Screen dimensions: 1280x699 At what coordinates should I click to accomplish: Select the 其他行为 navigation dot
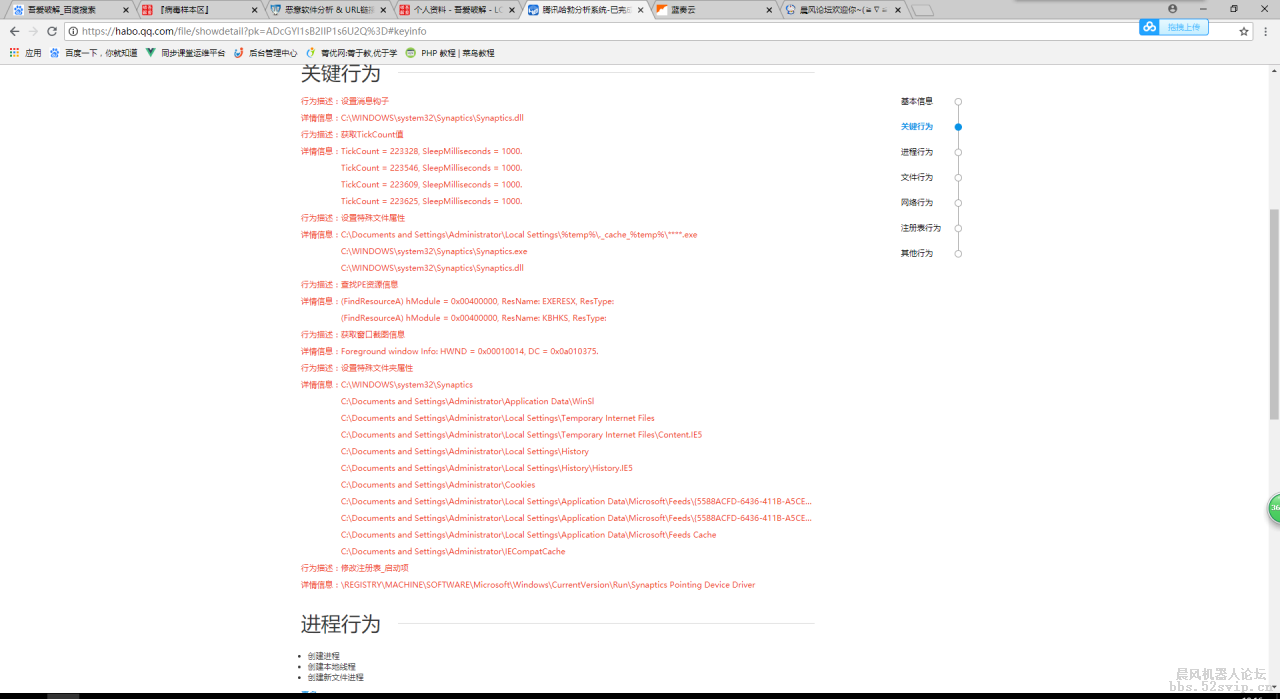[x=958, y=254]
